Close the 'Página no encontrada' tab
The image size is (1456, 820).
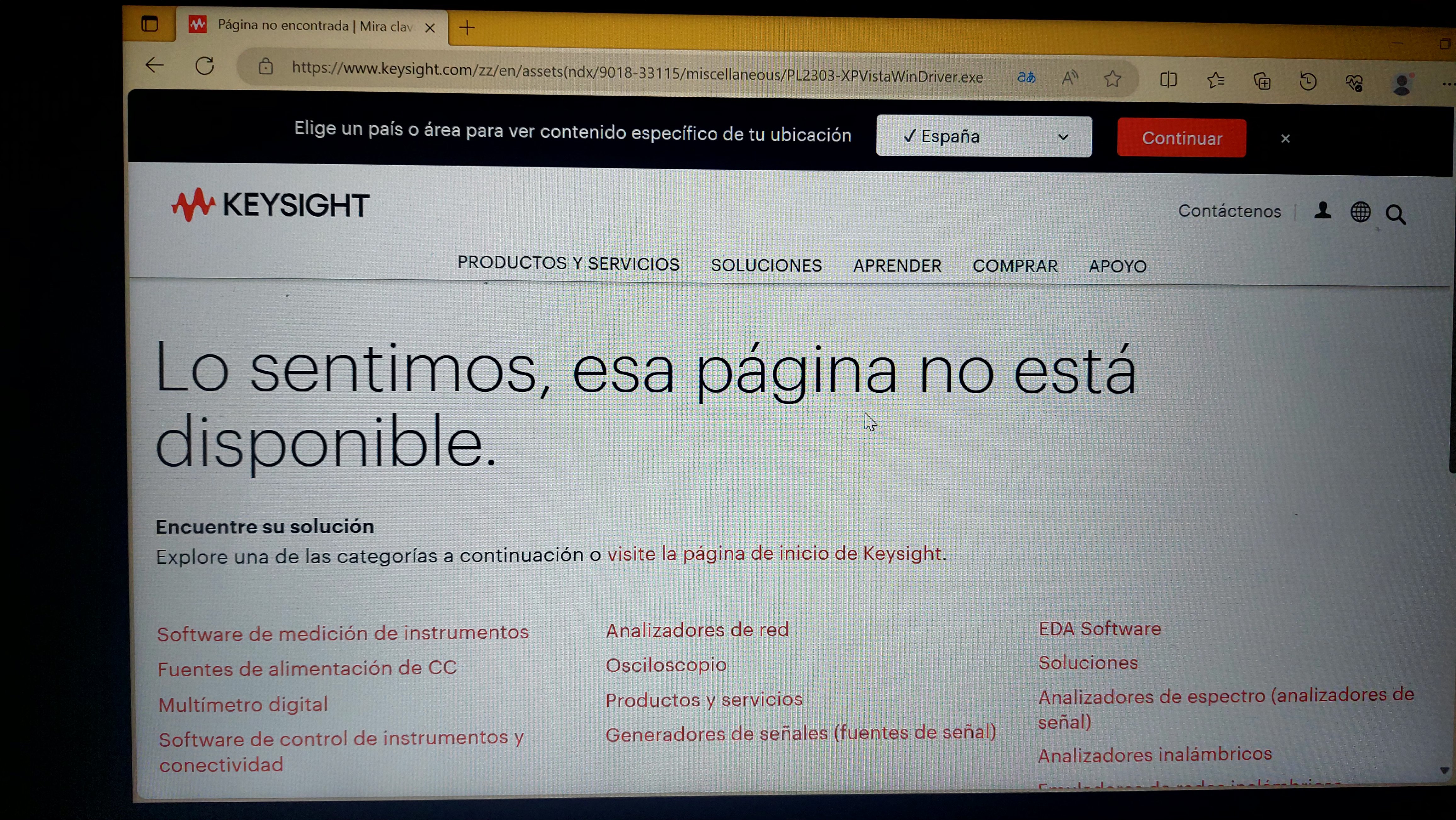tap(429, 28)
